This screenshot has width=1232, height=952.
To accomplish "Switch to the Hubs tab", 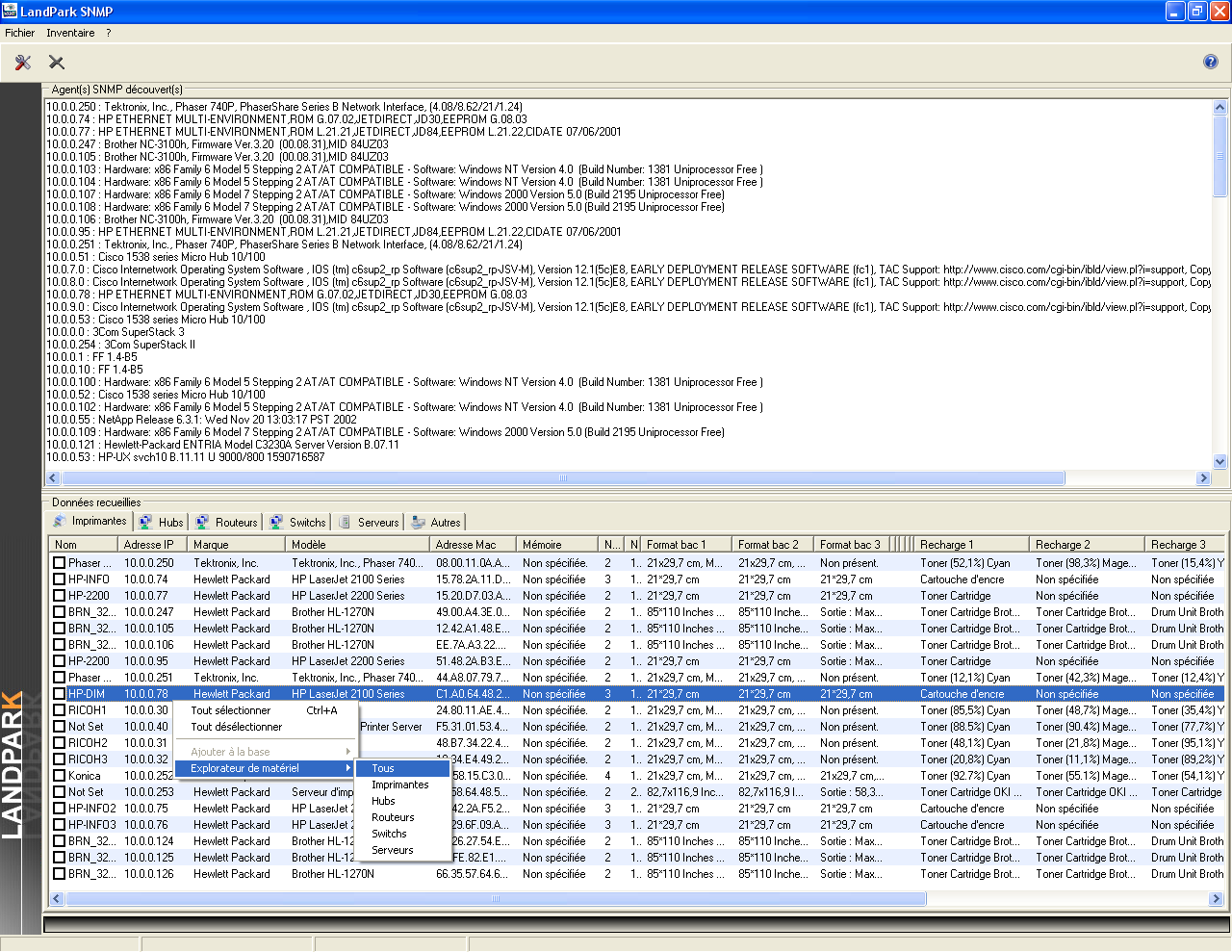I will pos(161,522).
